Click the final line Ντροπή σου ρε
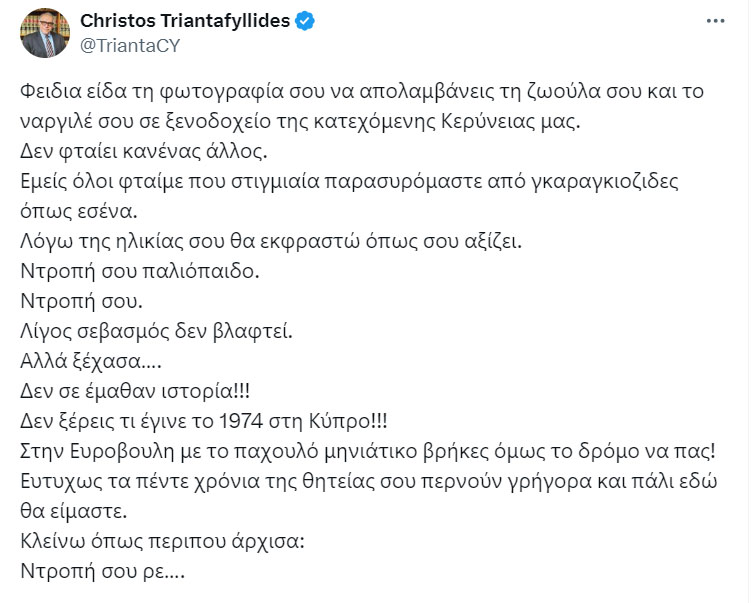The width and height of the screenshot is (754, 603). tap(102, 571)
